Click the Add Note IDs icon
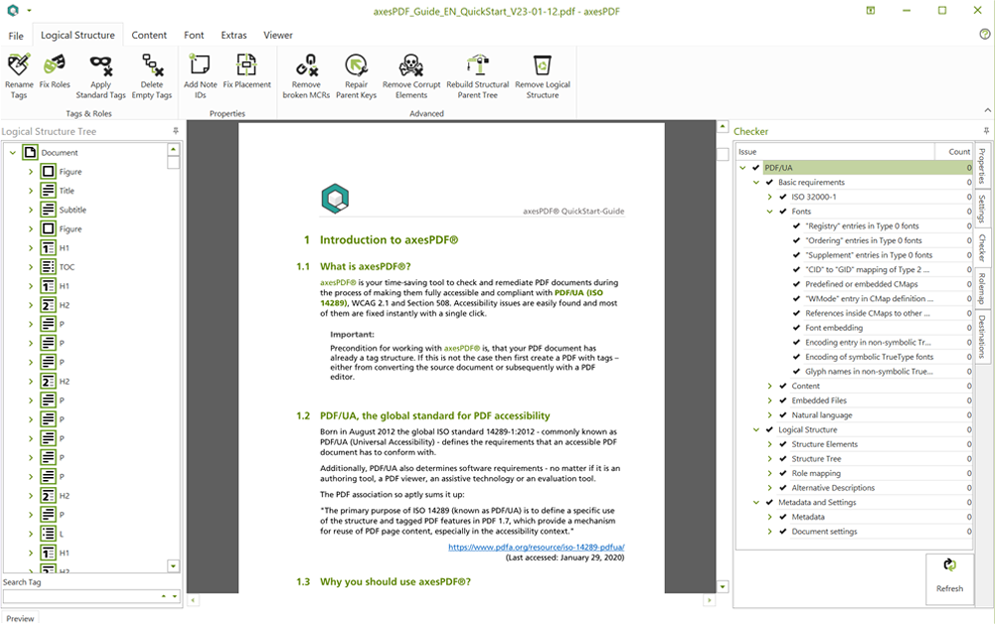The height and width of the screenshot is (624, 995). point(200,66)
